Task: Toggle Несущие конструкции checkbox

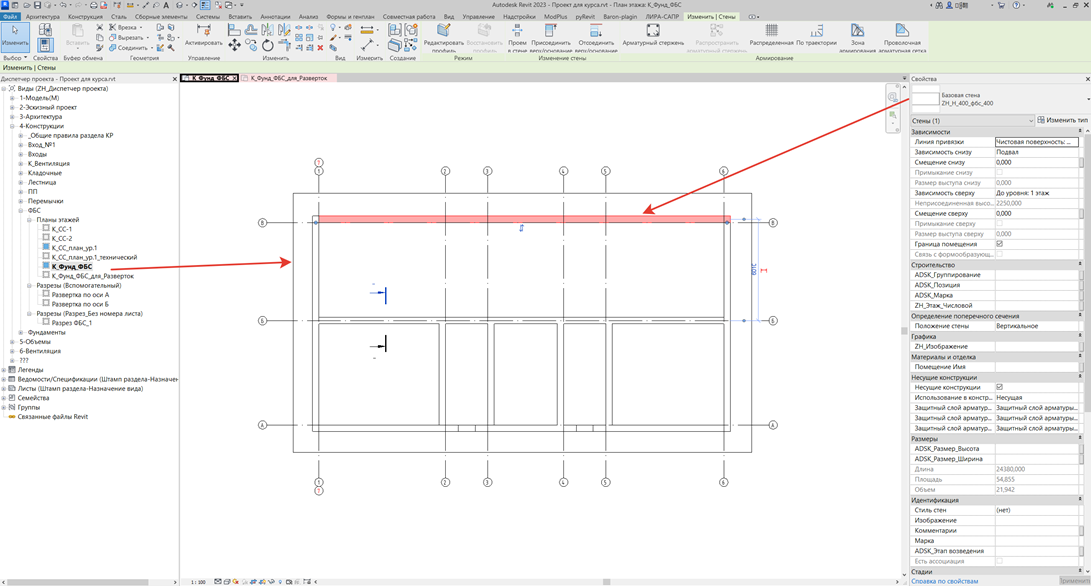Action: click(999, 387)
